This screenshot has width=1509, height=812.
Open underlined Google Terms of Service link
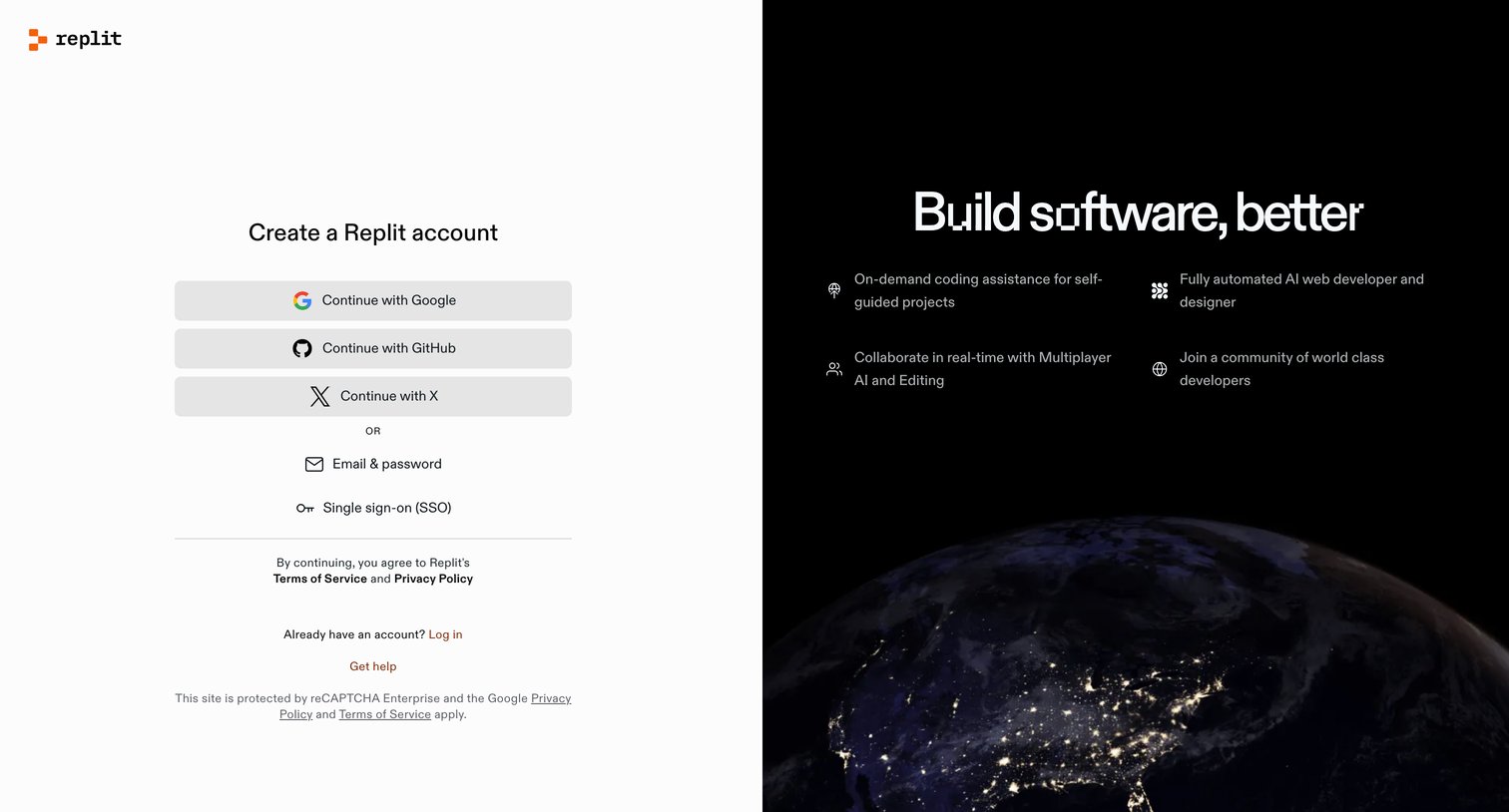coord(385,714)
